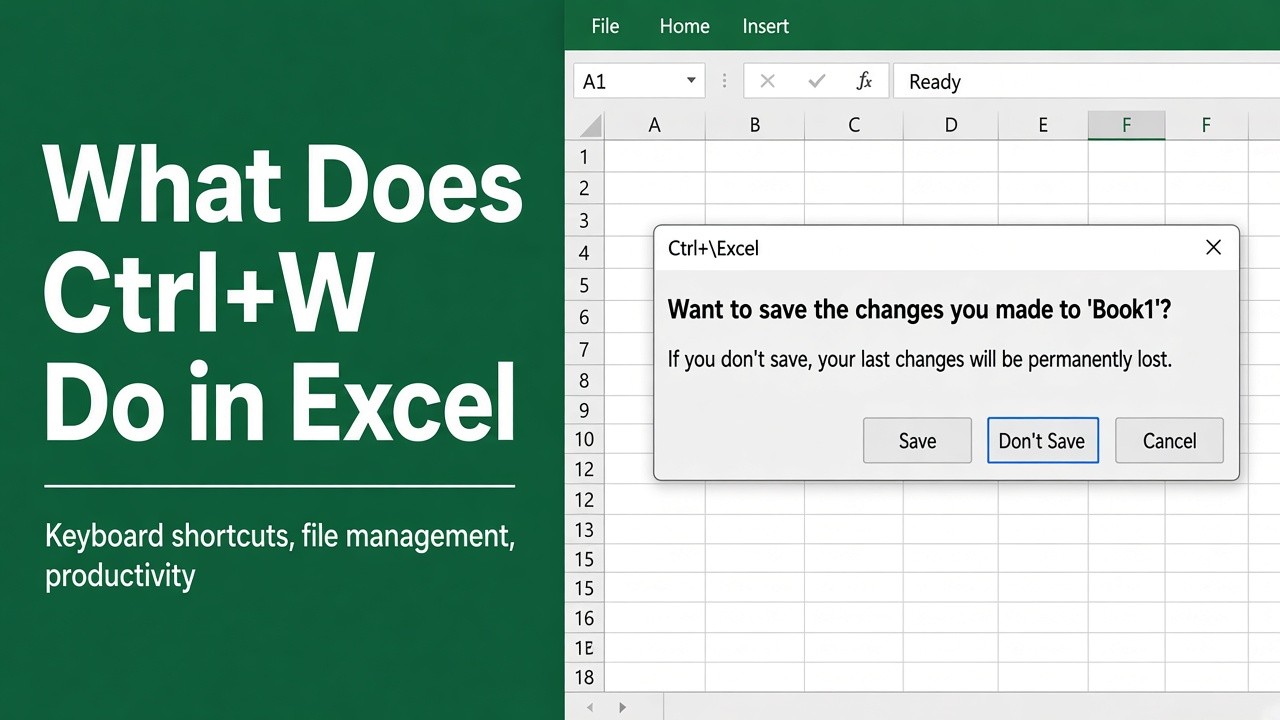The image size is (1280, 720).
Task: Click the 'Want to save the changes' message
Action: tap(919, 309)
